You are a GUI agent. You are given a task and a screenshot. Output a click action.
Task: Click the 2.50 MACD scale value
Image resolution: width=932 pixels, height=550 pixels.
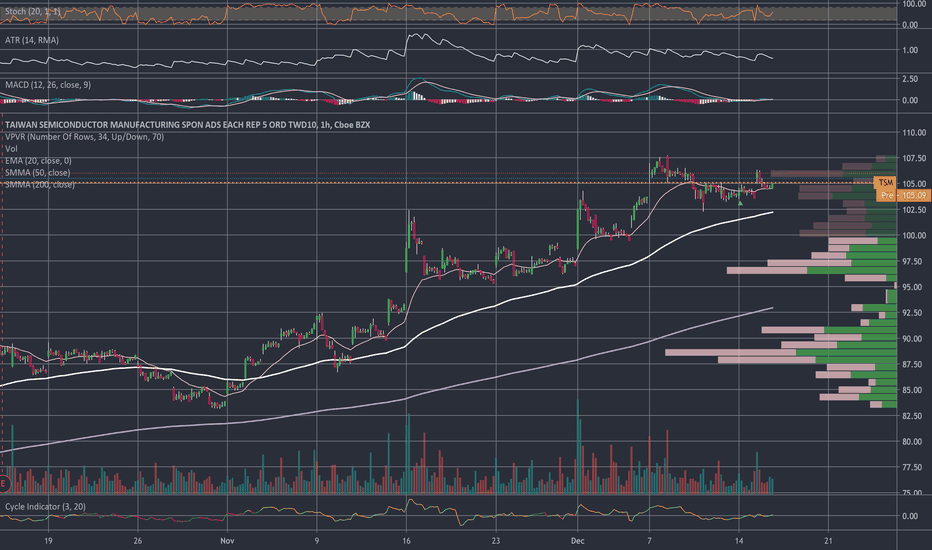click(910, 79)
